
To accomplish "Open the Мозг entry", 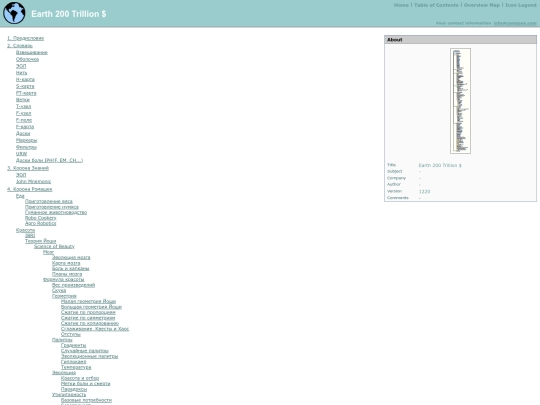I will (48, 252).
